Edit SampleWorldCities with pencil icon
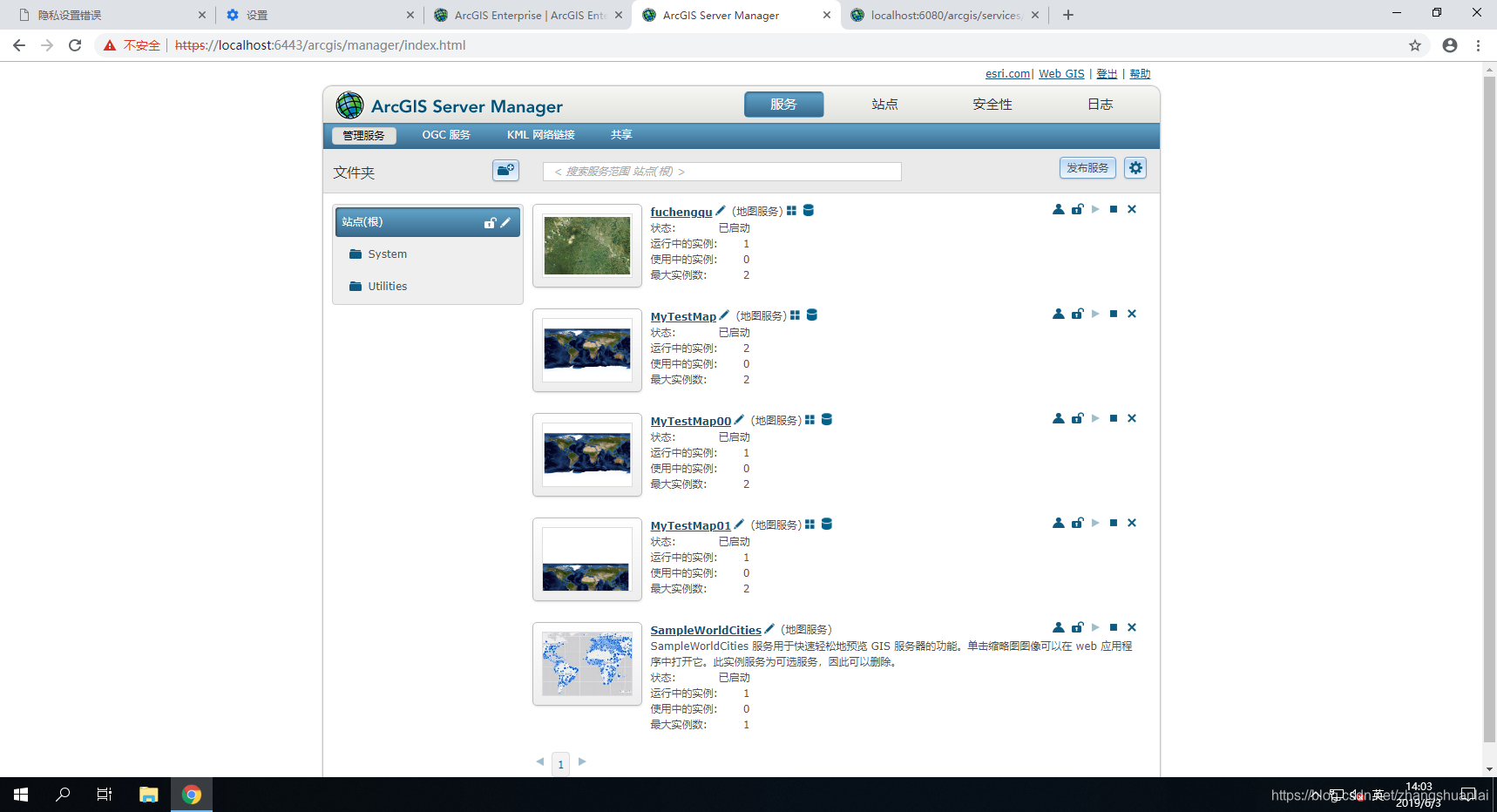 [769, 628]
